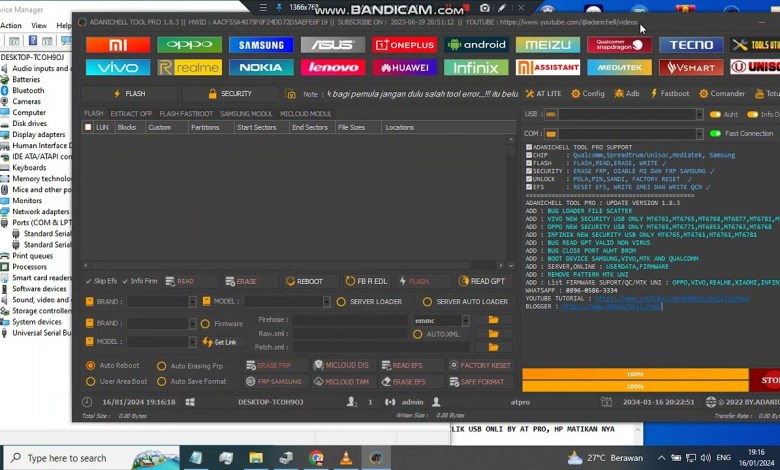Open the EXTRACT OFP tab
Screen dimensions: 780x470
click(x=131, y=114)
